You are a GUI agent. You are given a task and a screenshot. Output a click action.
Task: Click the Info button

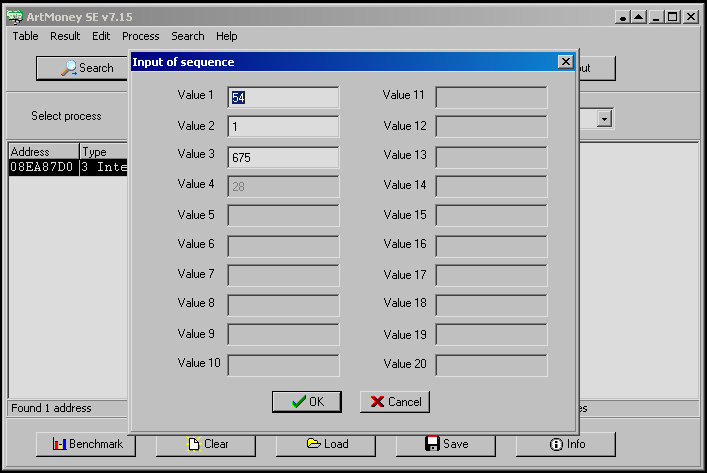[x=565, y=444]
